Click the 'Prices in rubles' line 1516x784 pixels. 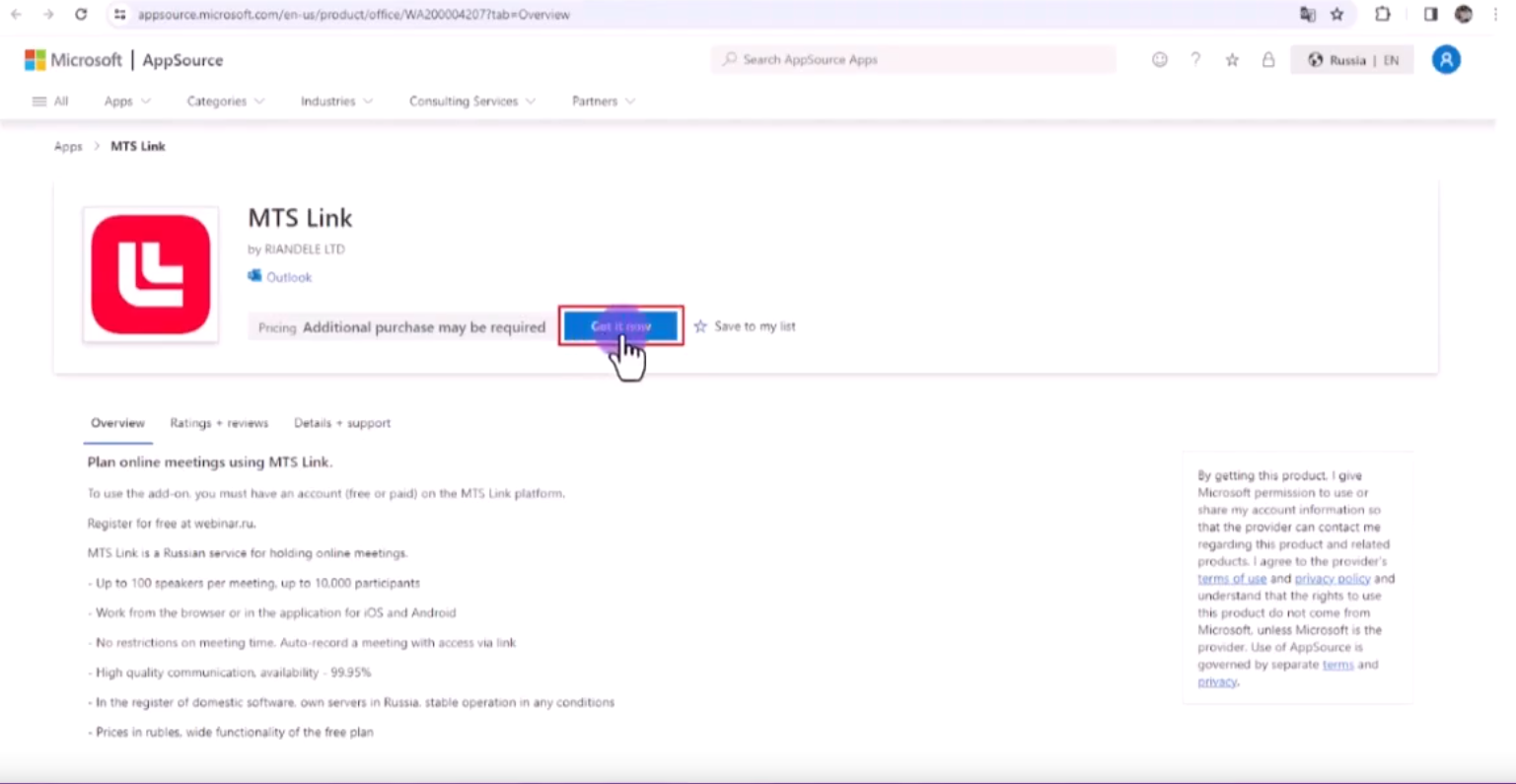tap(230, 733)
